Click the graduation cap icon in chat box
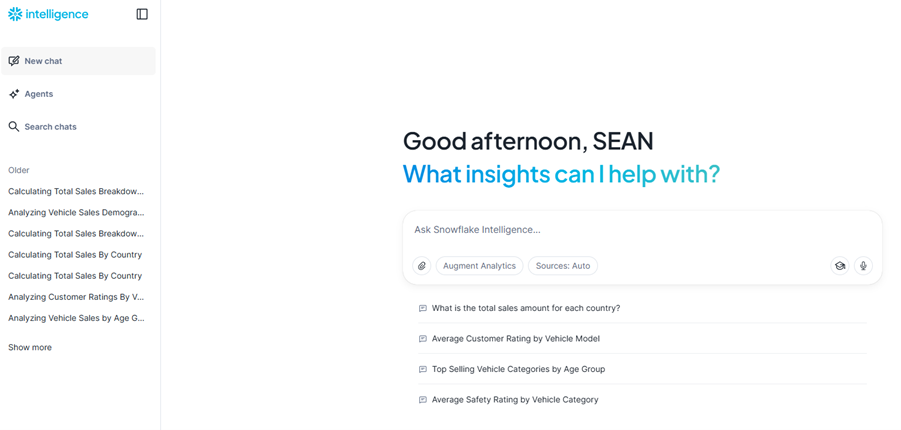 tap(840, 266)
